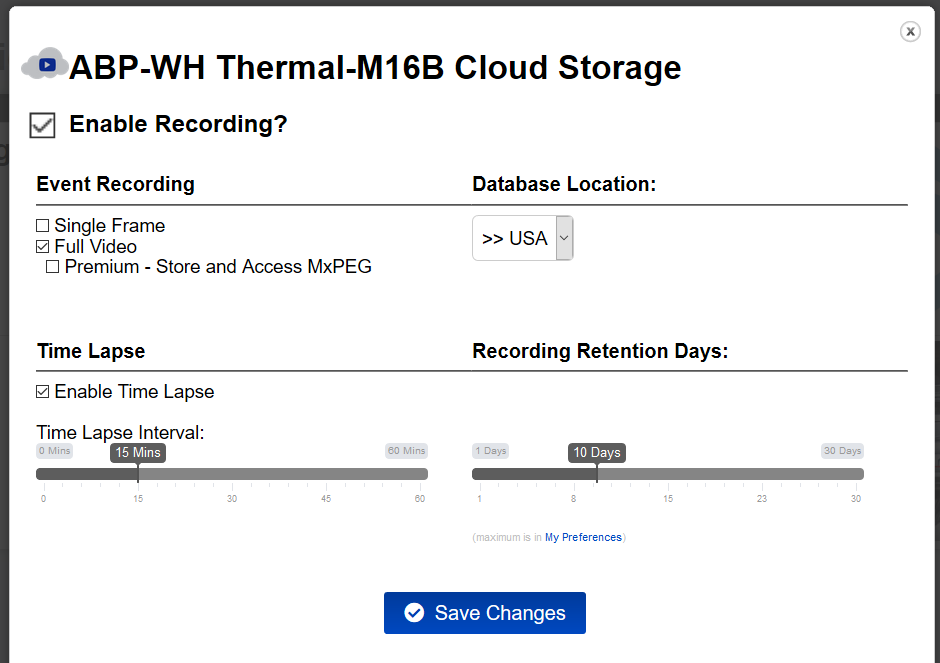
Task: Enable Premium Store and Access MxPEG
Action: coord(53,267)
